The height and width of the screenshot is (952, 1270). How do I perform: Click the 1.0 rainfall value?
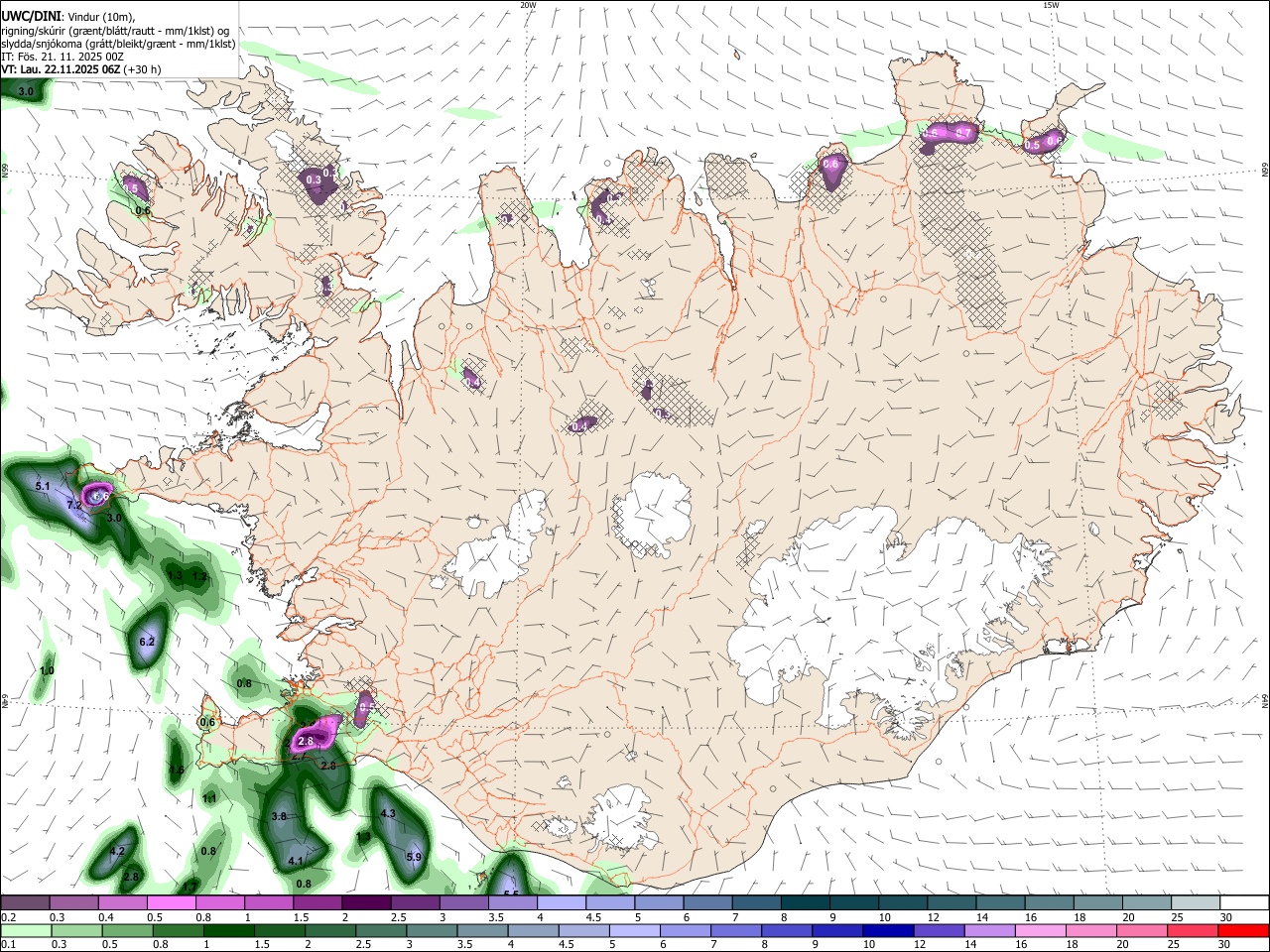tap(47, 670)
